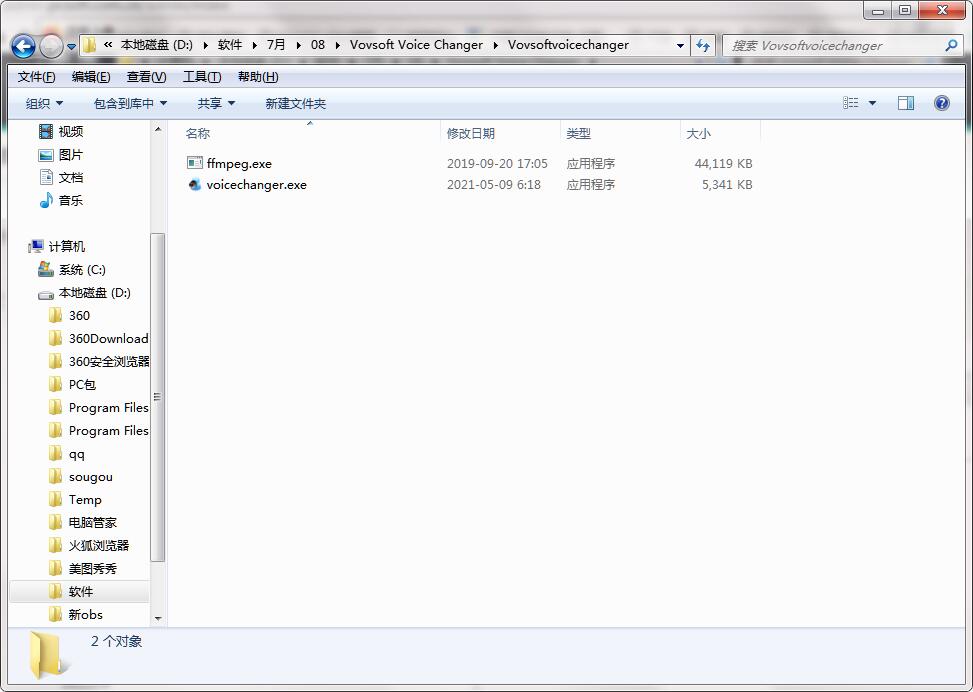Image resolution: width=973 pixels, height=692 pixels.
Task: Open the 工具(T) menu
Action: point(202,77)
